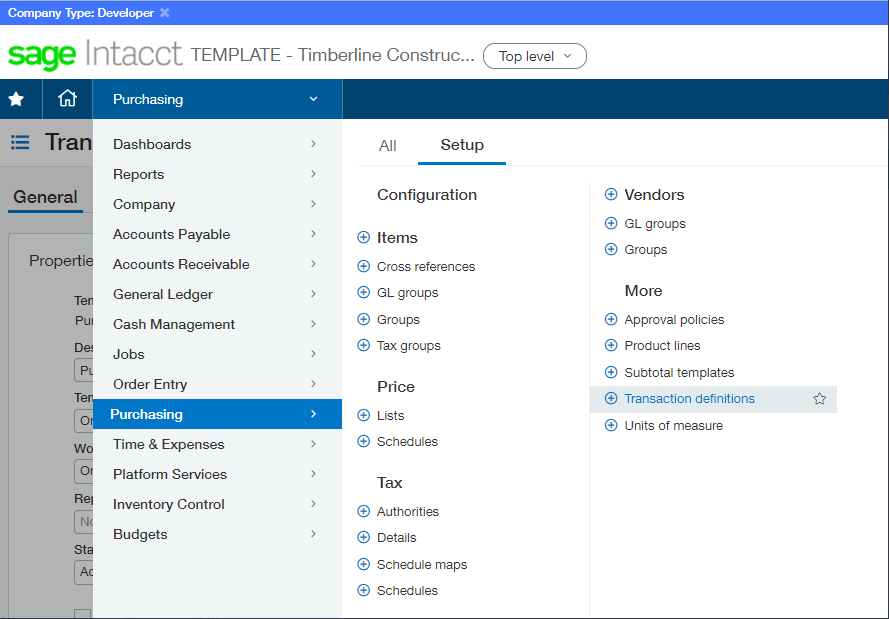Open the Top level entity dropdown
Screen dimensions: 889x619
[x=535, y=56]
